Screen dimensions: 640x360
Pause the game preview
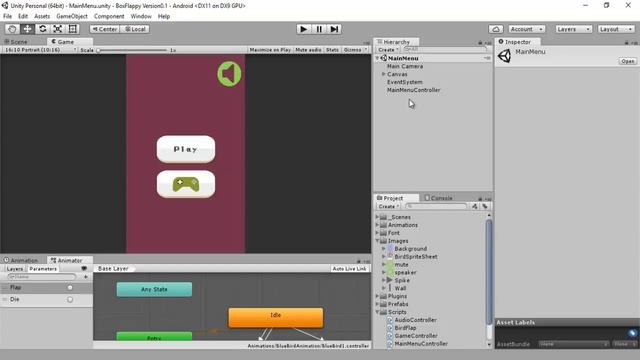click(x=319, y=29)
